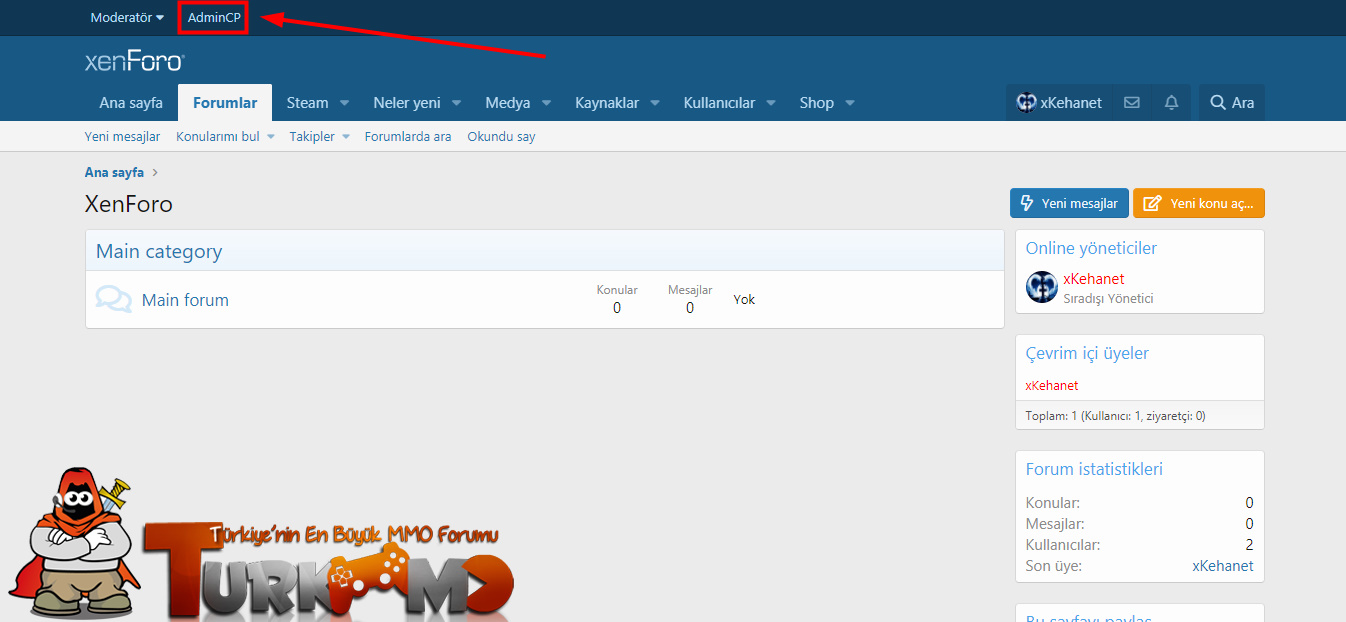Click the Yeni mesajlar blue button
The width and height of the screenshot is (1346, 622).
pos(1070,203)
